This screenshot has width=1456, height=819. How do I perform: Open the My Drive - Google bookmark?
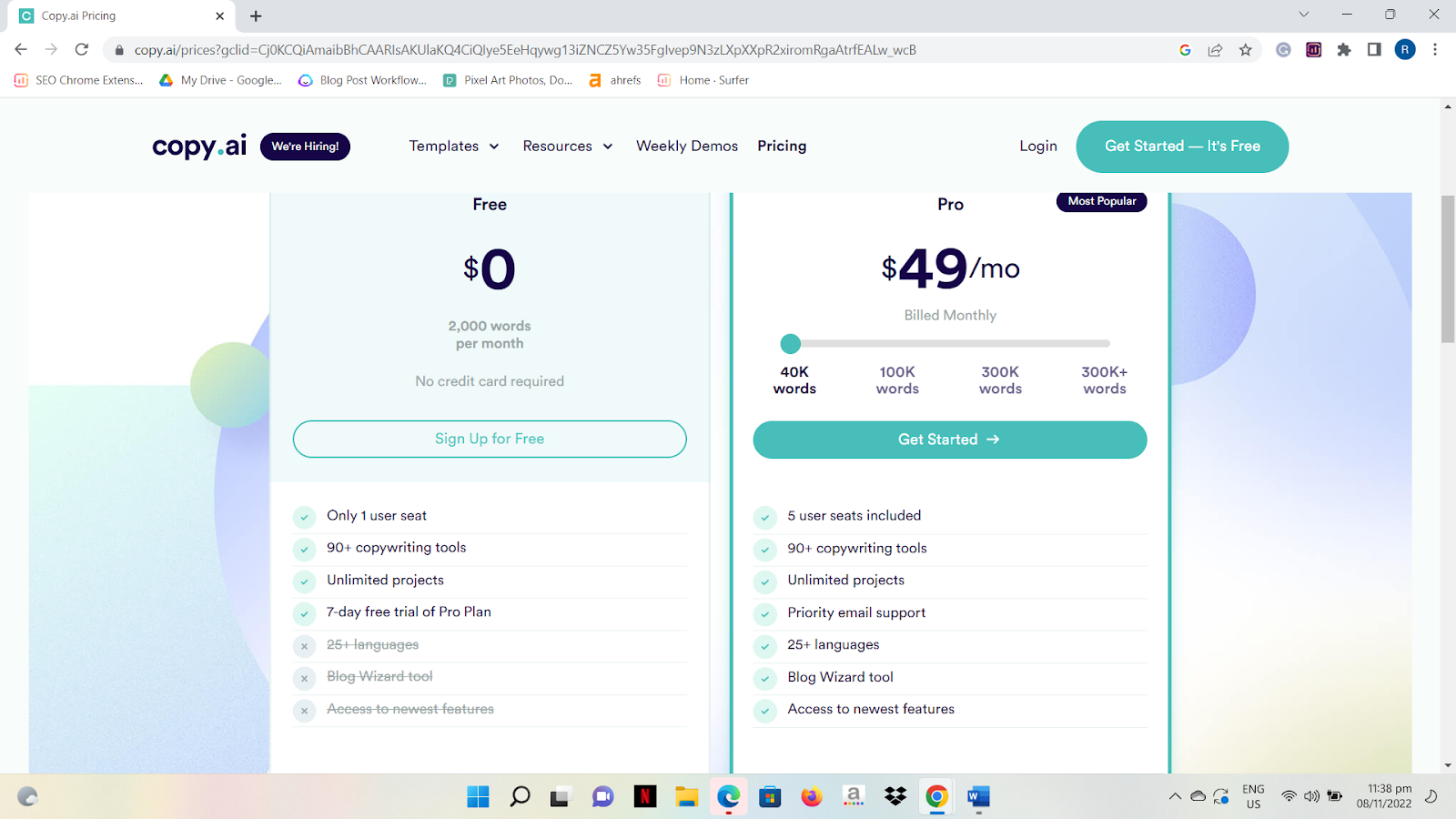(220, 80)
